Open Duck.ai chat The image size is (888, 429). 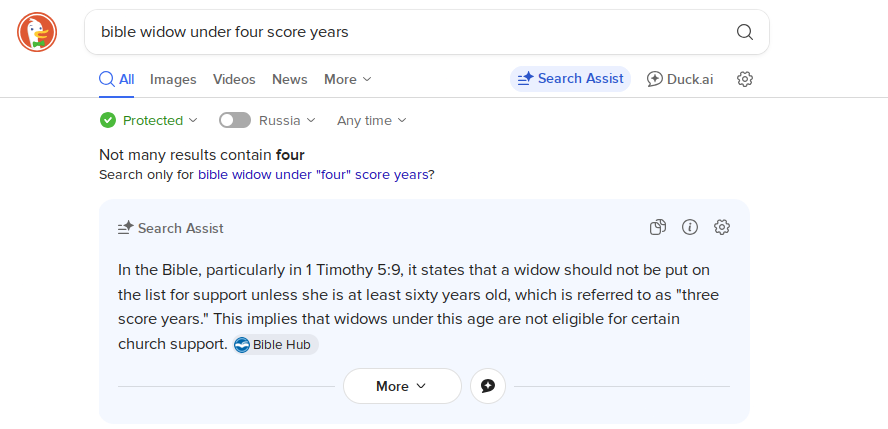point(680,79)
